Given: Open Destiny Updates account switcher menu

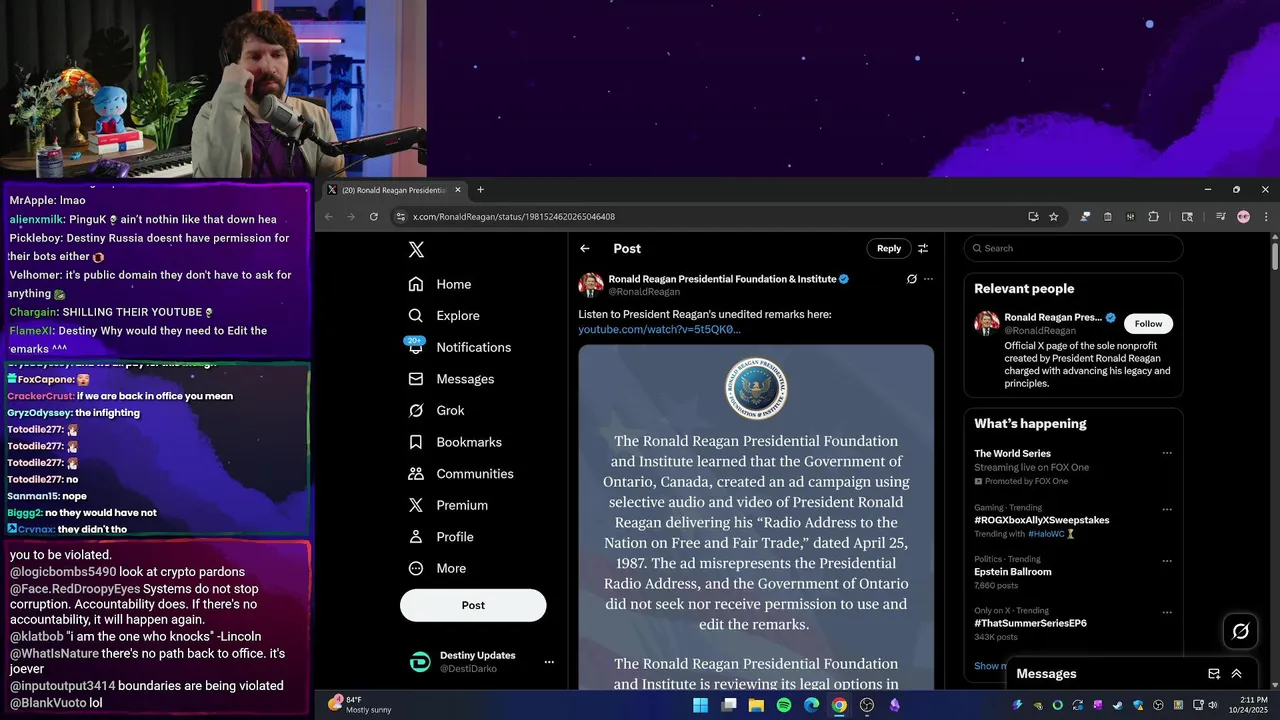Looking at the screenshot, I should [548, 662].
